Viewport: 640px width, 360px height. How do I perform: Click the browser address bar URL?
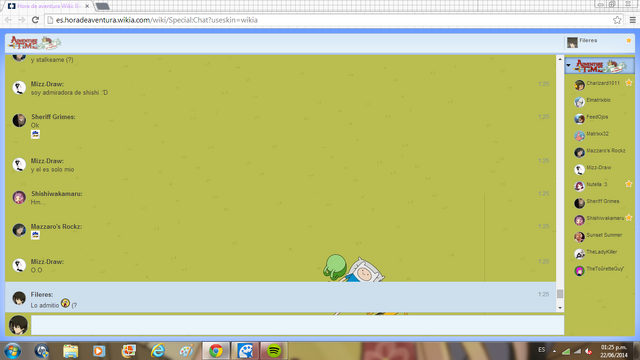click(157, 20)
